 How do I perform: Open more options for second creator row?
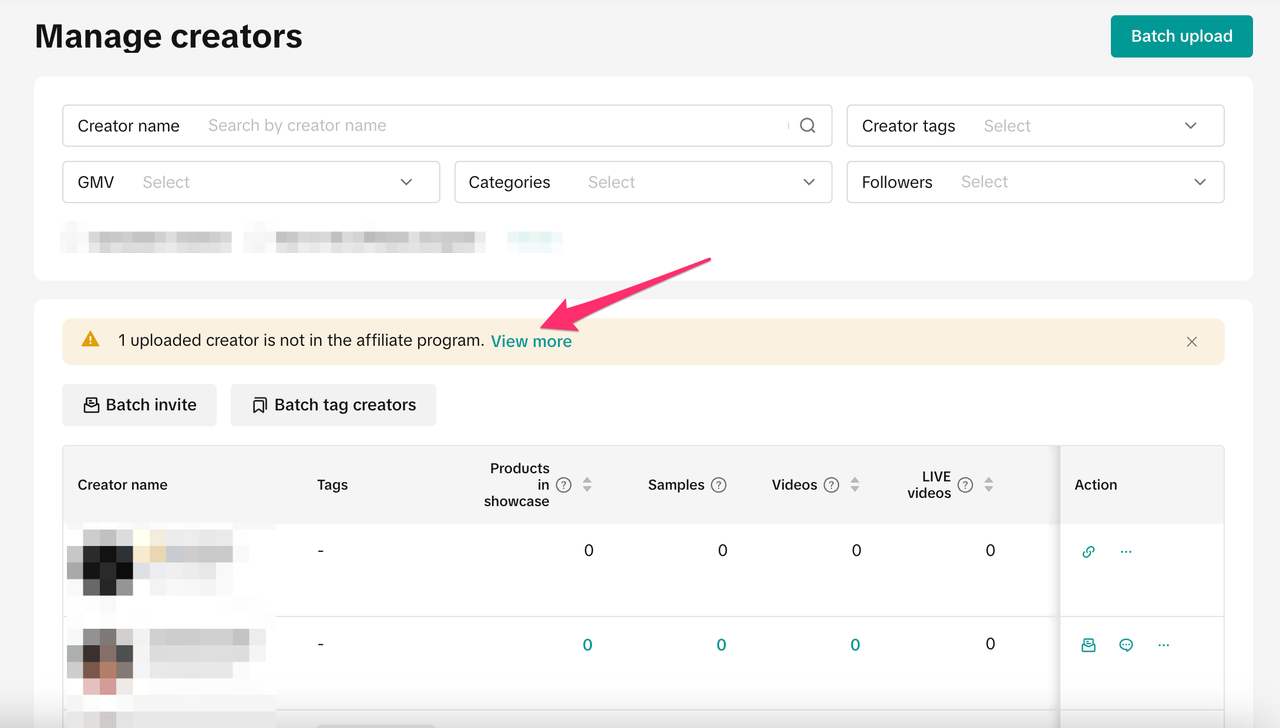click(1163, 645)
